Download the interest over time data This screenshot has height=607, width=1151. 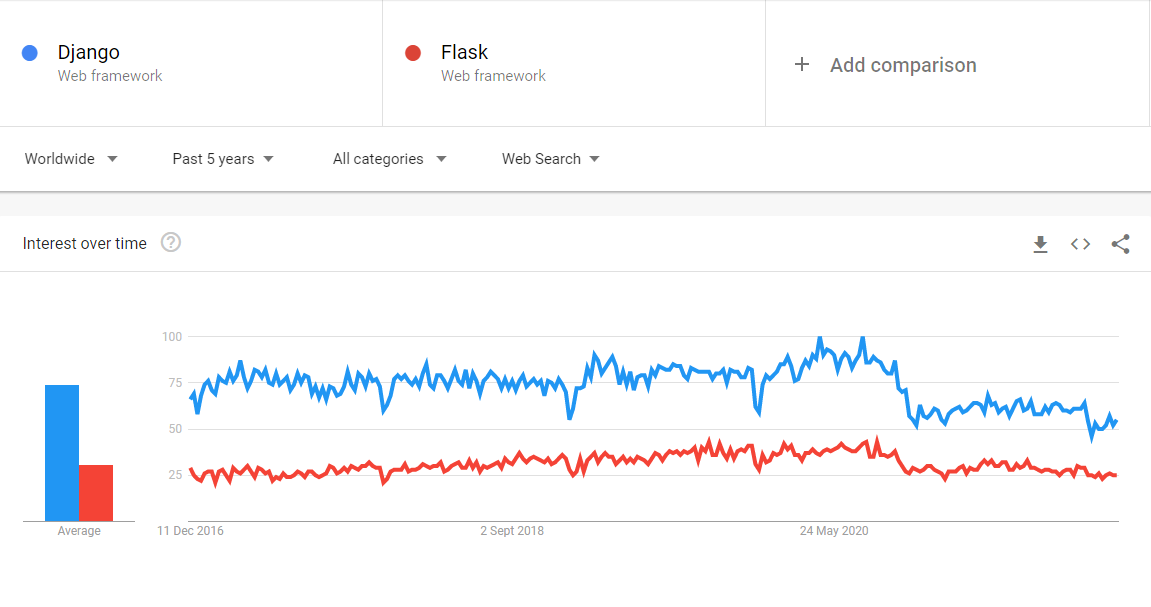point(1040,244)
